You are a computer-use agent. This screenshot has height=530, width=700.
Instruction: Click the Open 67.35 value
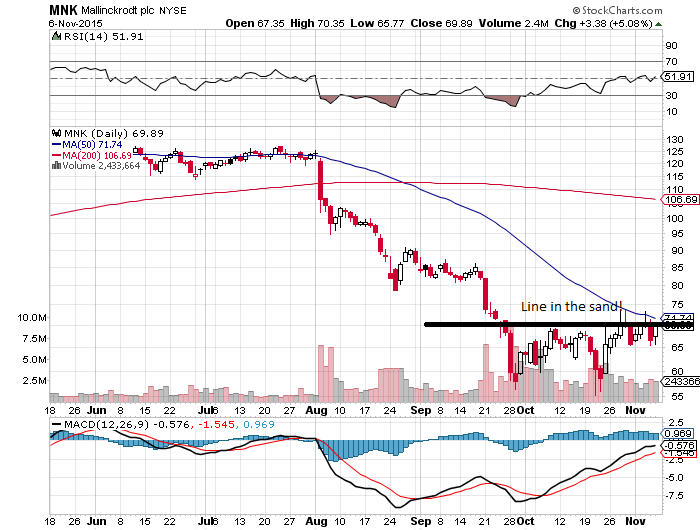click(255, 23)
